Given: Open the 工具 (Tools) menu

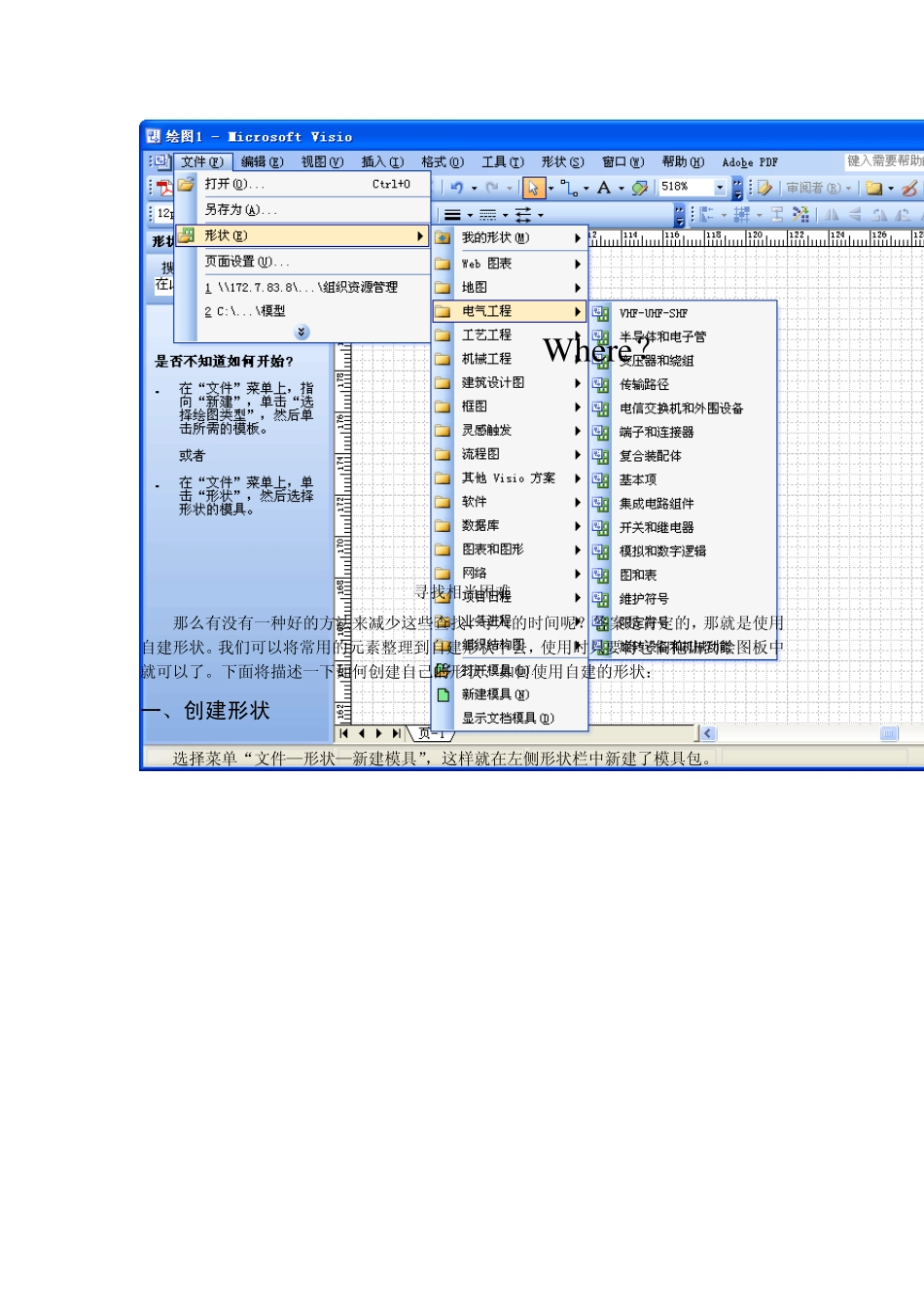Looking at the screenshot, I should pyautogui.click(x=503, y=162).
